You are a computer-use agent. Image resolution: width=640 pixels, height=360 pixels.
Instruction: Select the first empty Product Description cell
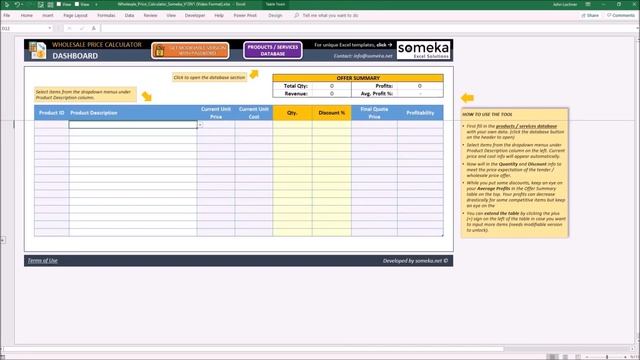pyautogui.click(x=133, y=124)
